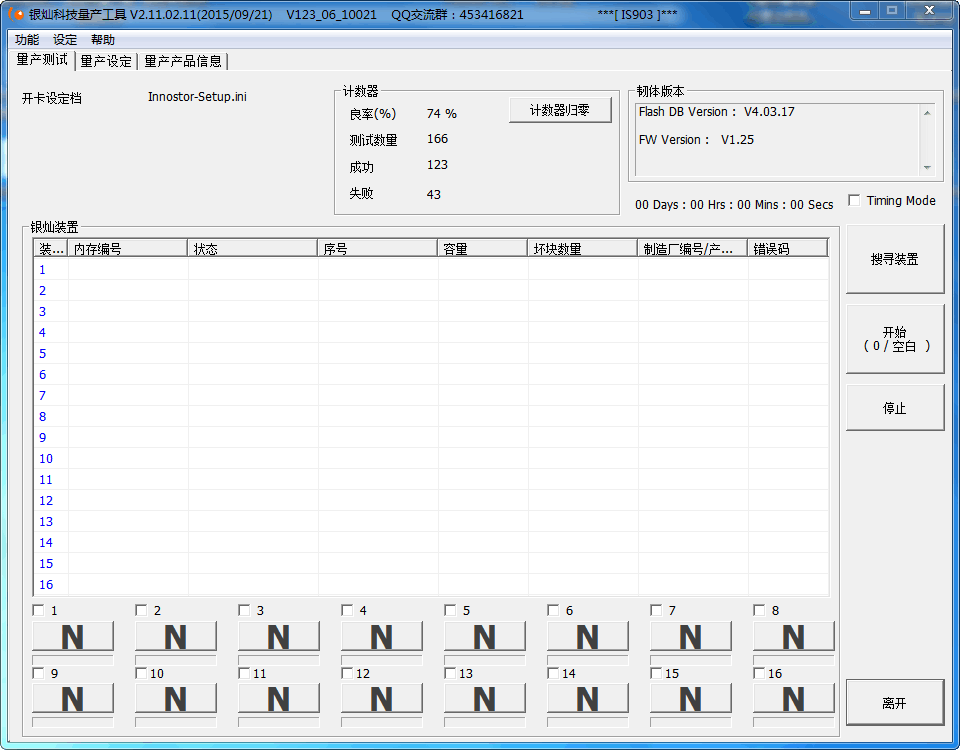Click the N status button for port 1
Screen dimensions: 960x750
pyautogui.click(x=73, y=637)
